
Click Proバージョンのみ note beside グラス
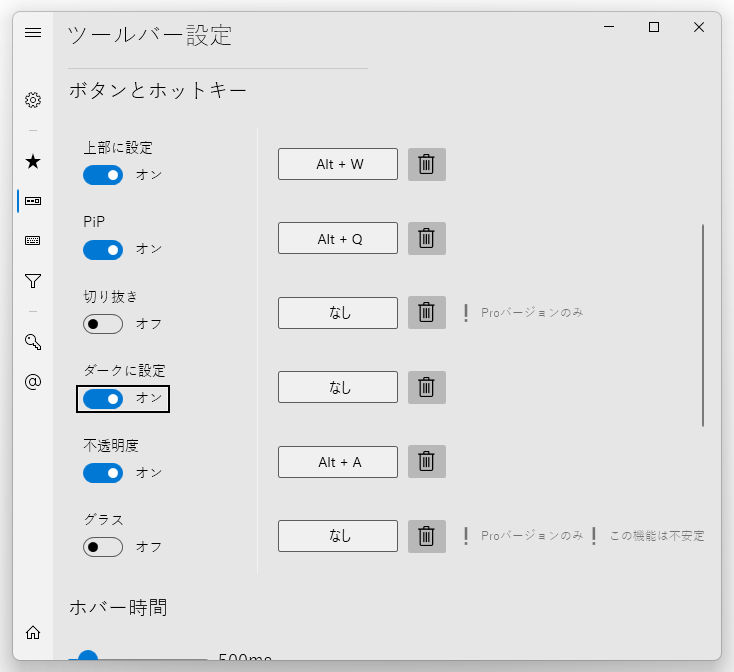[x=532, y=536]
